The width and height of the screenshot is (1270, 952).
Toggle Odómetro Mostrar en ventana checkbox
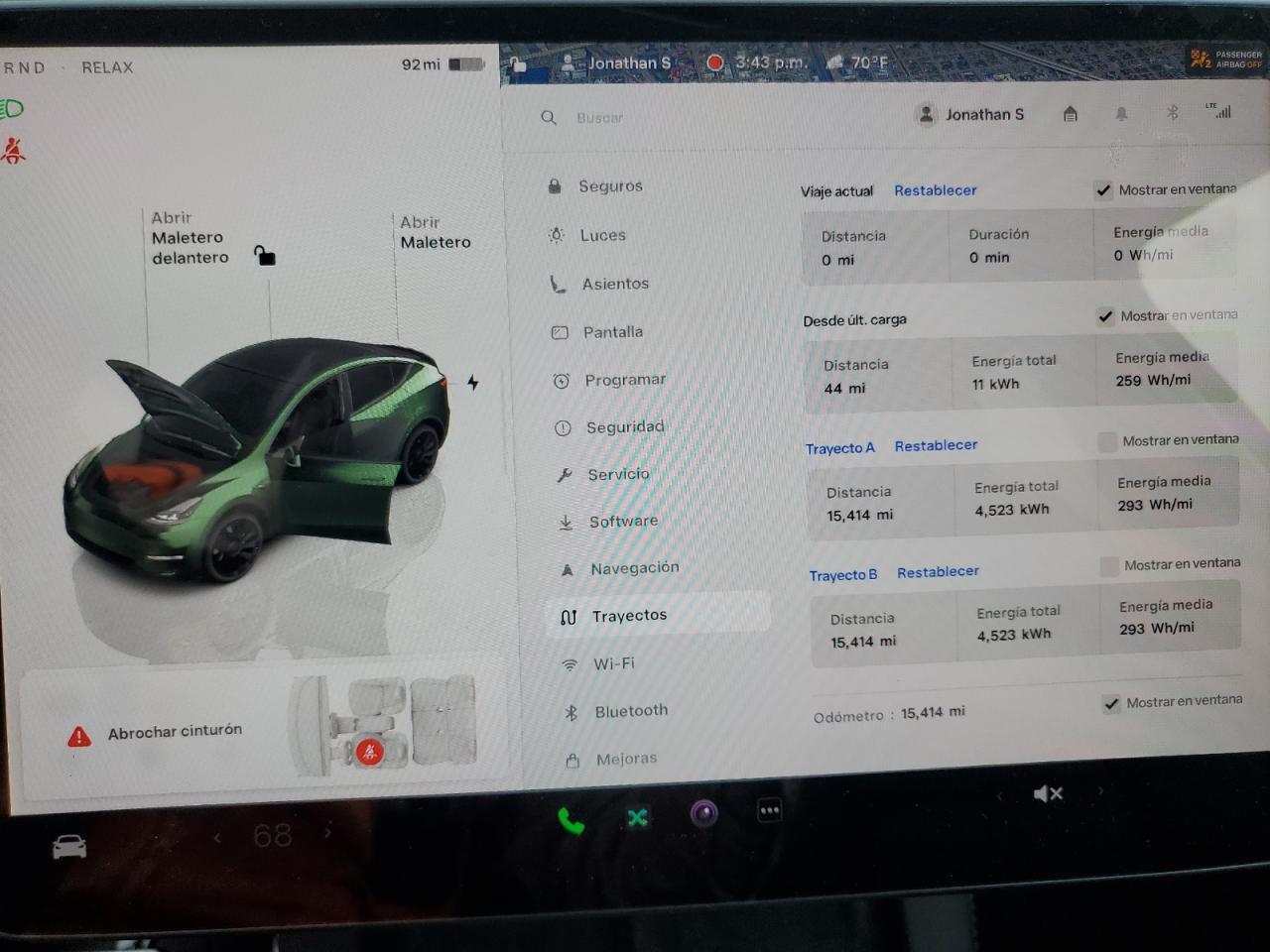tap(1111, 704)
